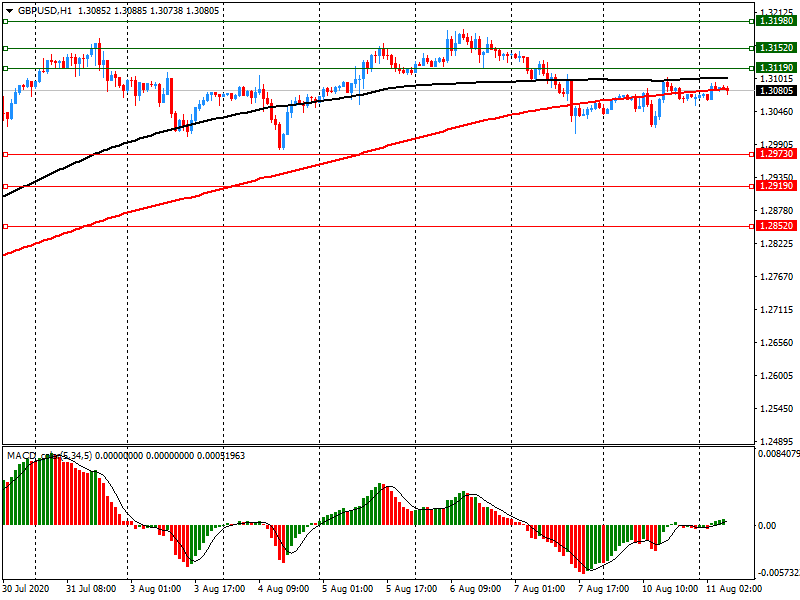800x600 pixels.
Task: Grab the left handle of the 1.31980 line
Action: (5, 21)
